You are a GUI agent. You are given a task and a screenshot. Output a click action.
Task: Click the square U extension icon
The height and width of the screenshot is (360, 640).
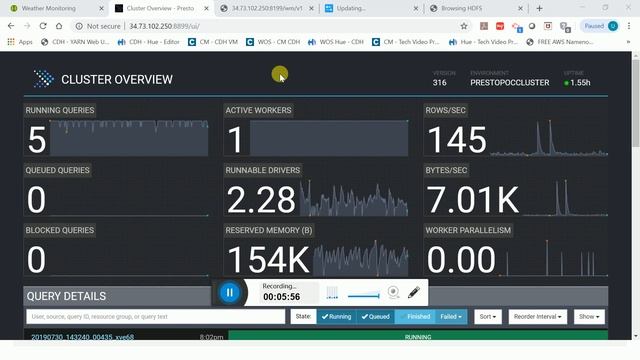(548, 26)
